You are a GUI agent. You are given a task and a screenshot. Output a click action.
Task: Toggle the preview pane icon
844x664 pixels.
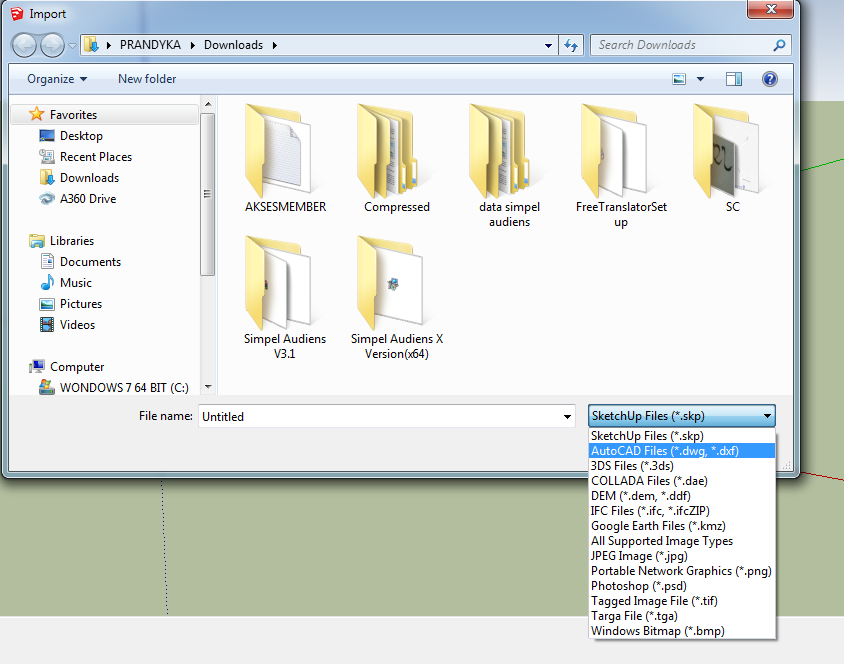(x=734, y=80)
